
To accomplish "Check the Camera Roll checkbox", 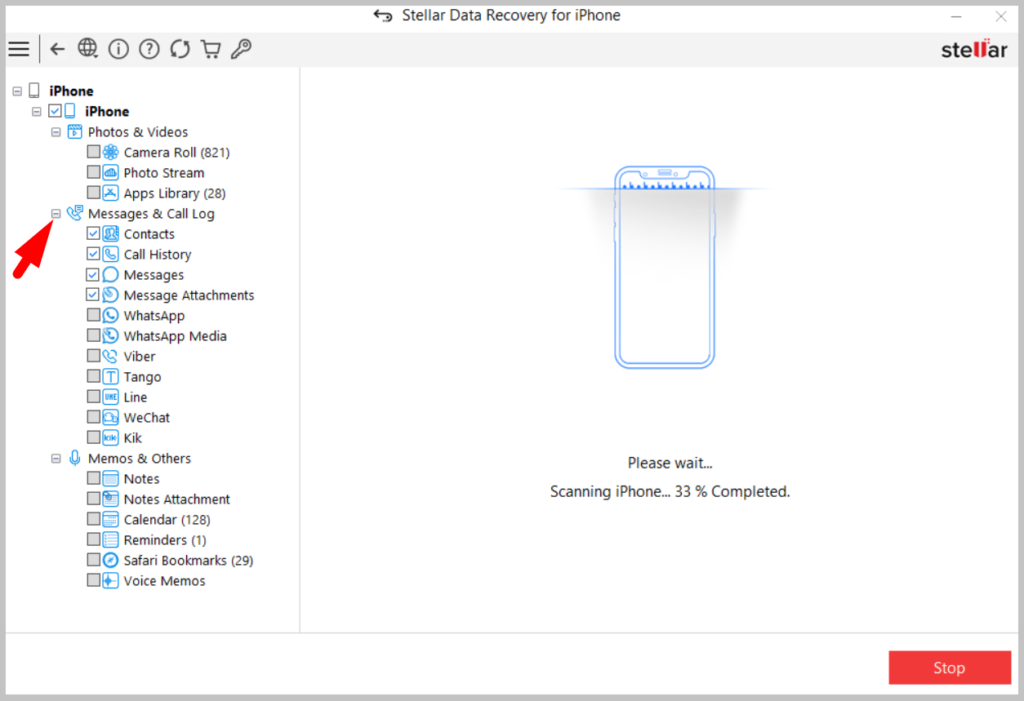I will [x=93, y=152].
